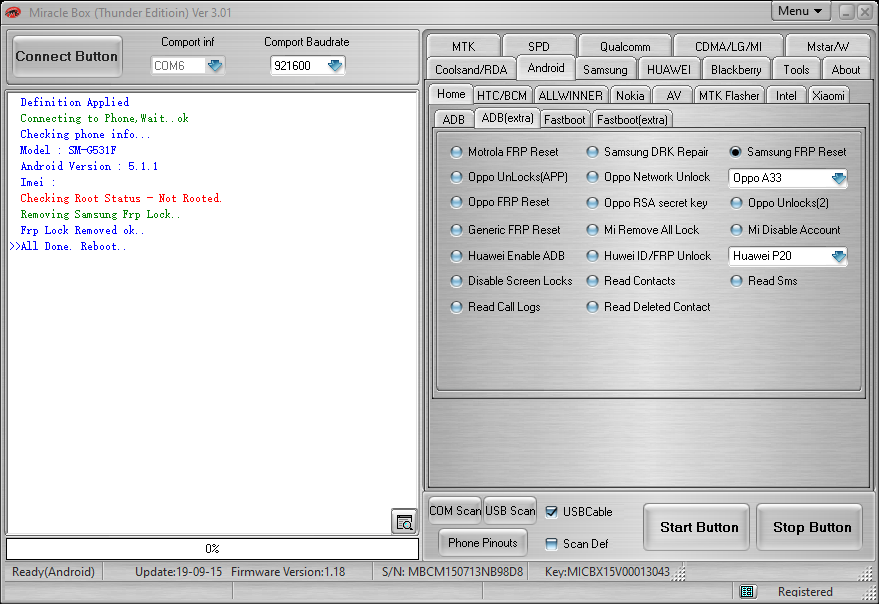Click the Start Button
The image size is (879, 604).
pyautogui.click(x=698, y=527)
